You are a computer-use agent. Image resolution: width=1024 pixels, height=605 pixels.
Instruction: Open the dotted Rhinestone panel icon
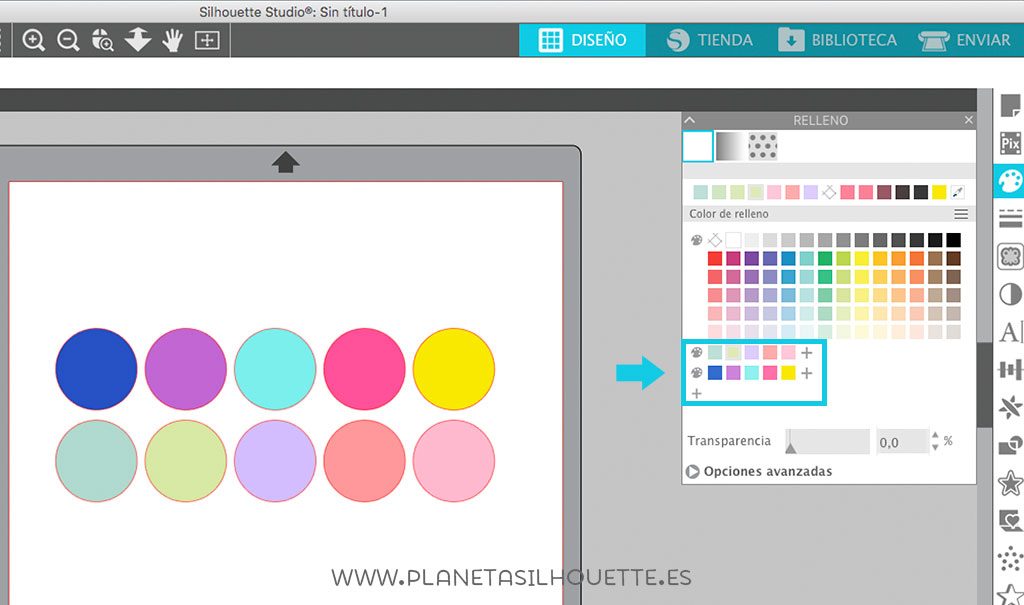tap(1010, 559)
